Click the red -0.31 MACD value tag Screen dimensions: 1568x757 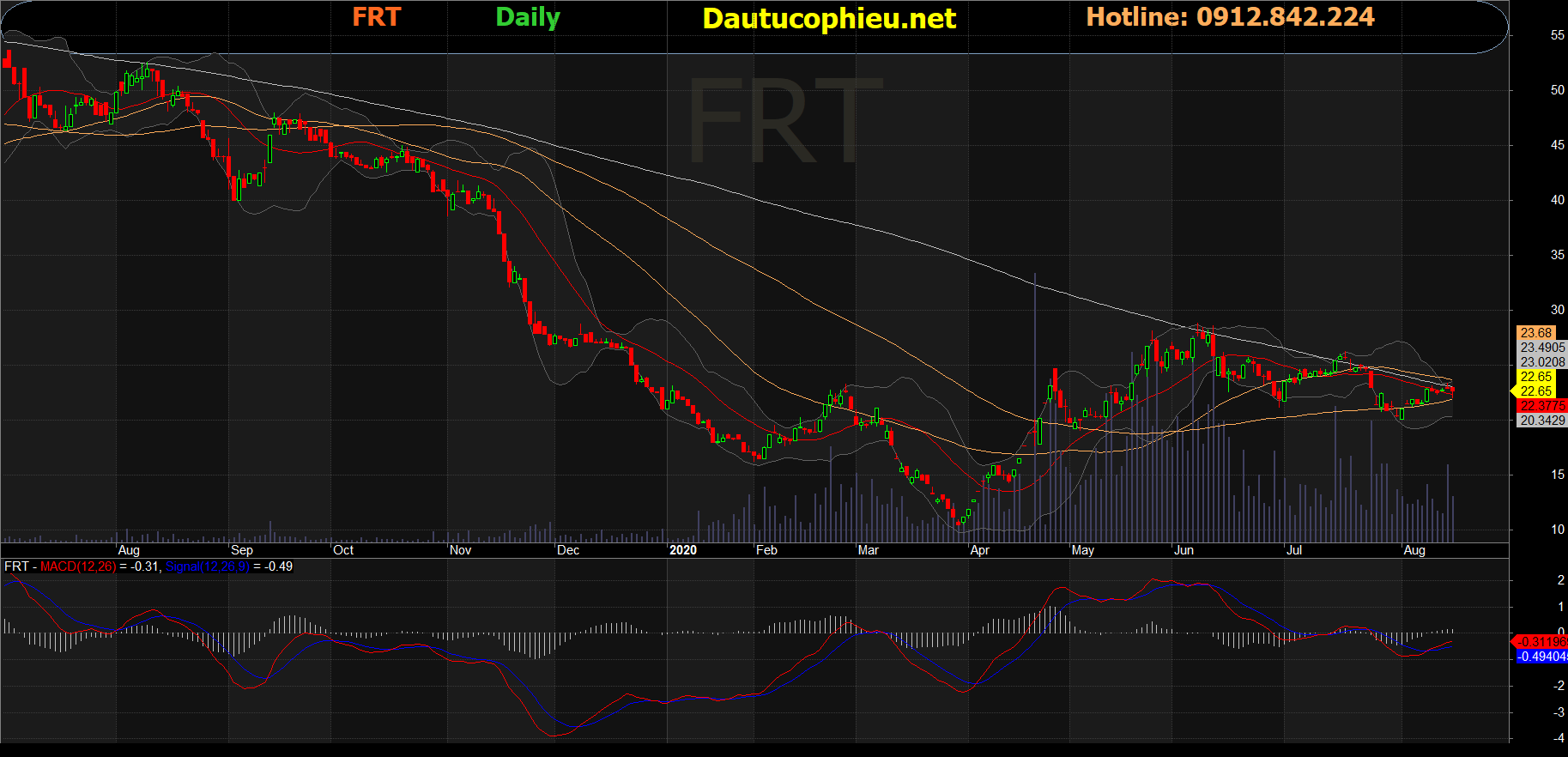tap(1542, 642)
